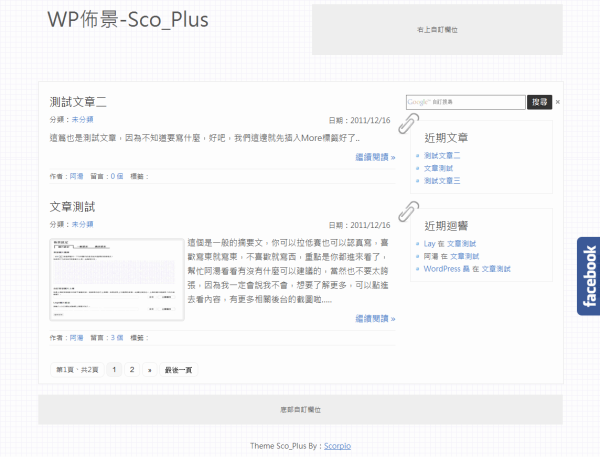Open the WP佈景-Sco_Plus site title

(128, 21)
